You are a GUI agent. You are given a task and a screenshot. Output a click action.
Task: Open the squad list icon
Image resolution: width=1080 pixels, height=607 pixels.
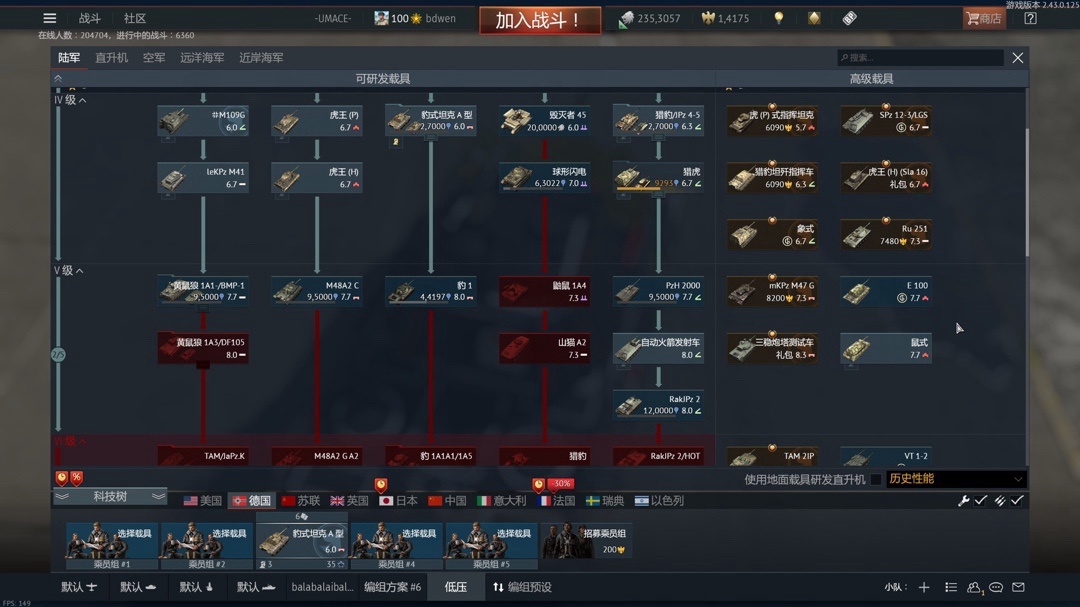click(x=951, y=587)
